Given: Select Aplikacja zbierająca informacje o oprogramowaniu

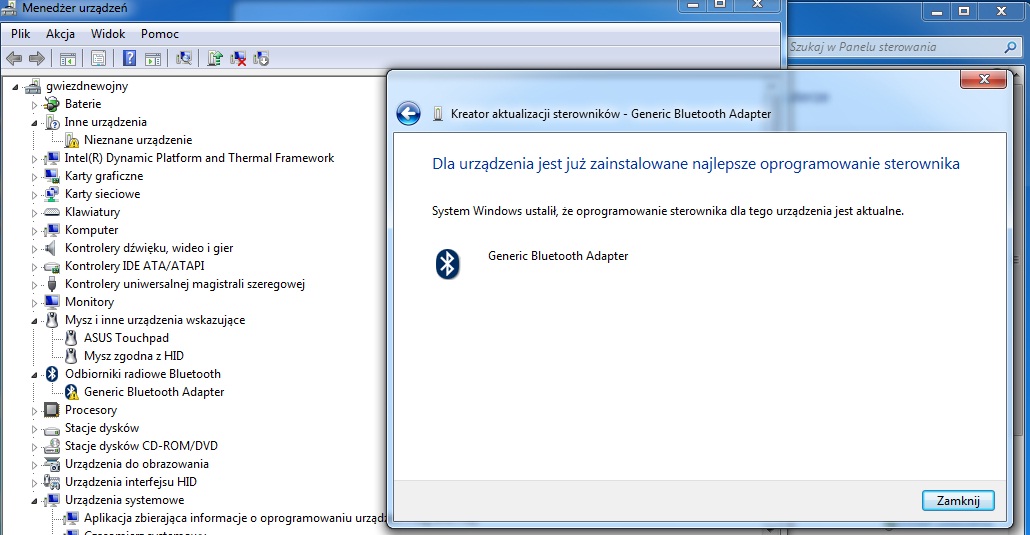Looking at the screenshot, I should (235, 518).
